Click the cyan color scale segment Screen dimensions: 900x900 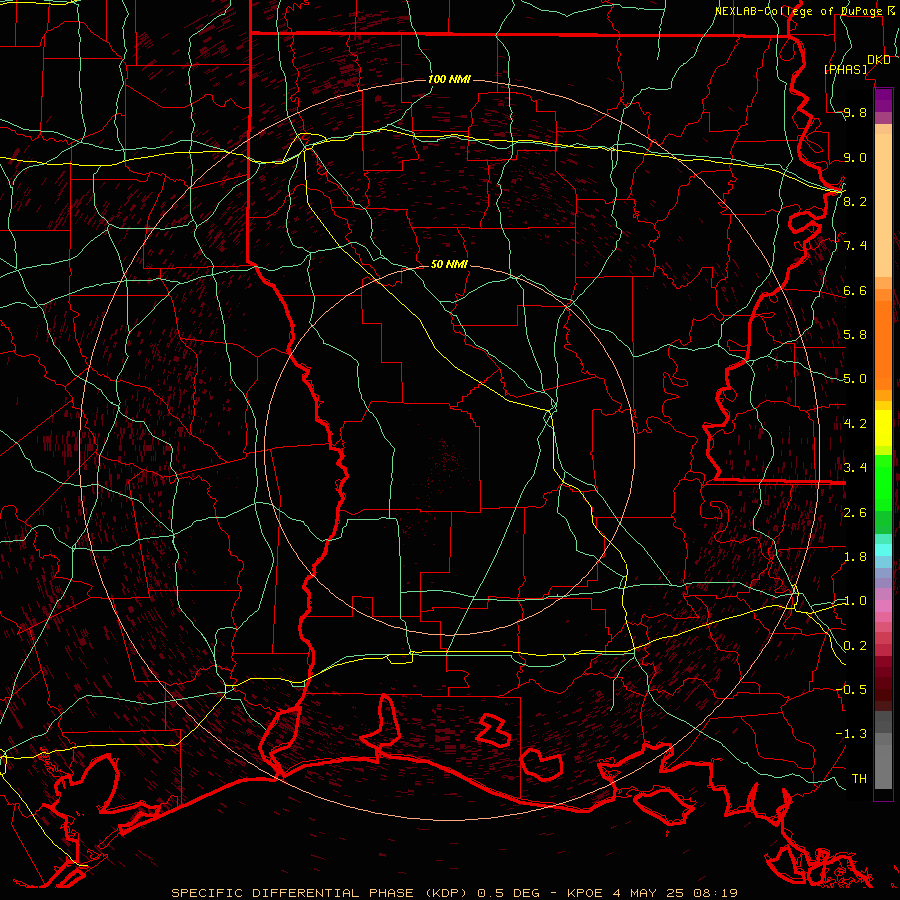[x=883, y=550]
